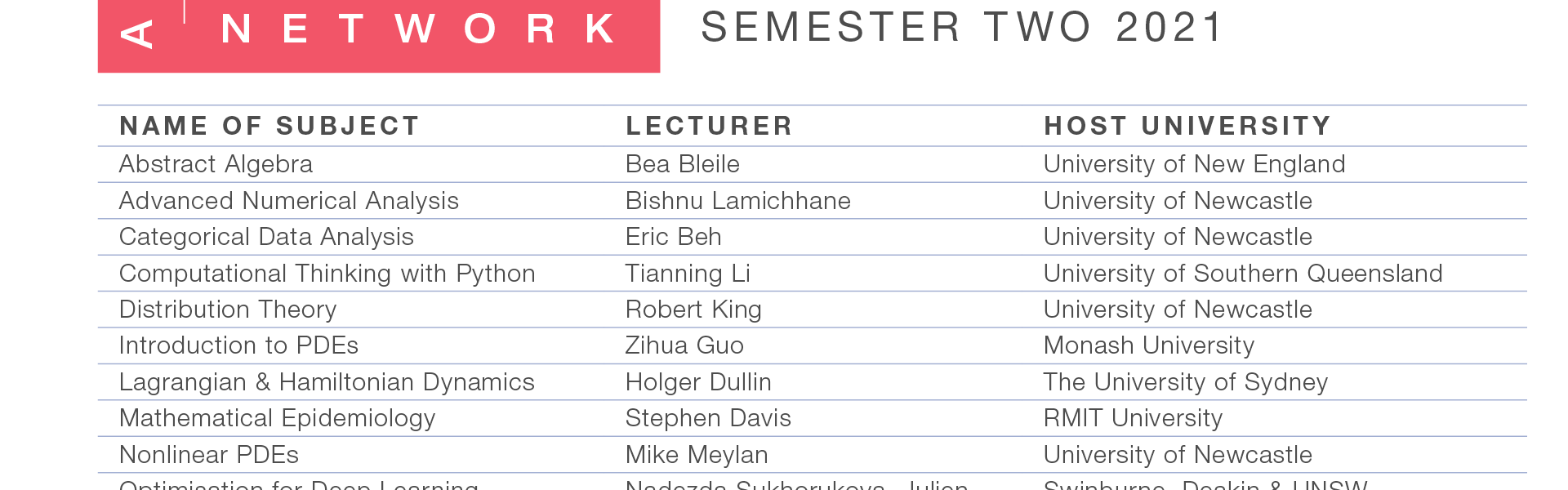Click Mathematical Epidemiology subject
This screenshot has width=1568, height=490.
(x=278, y=418)
